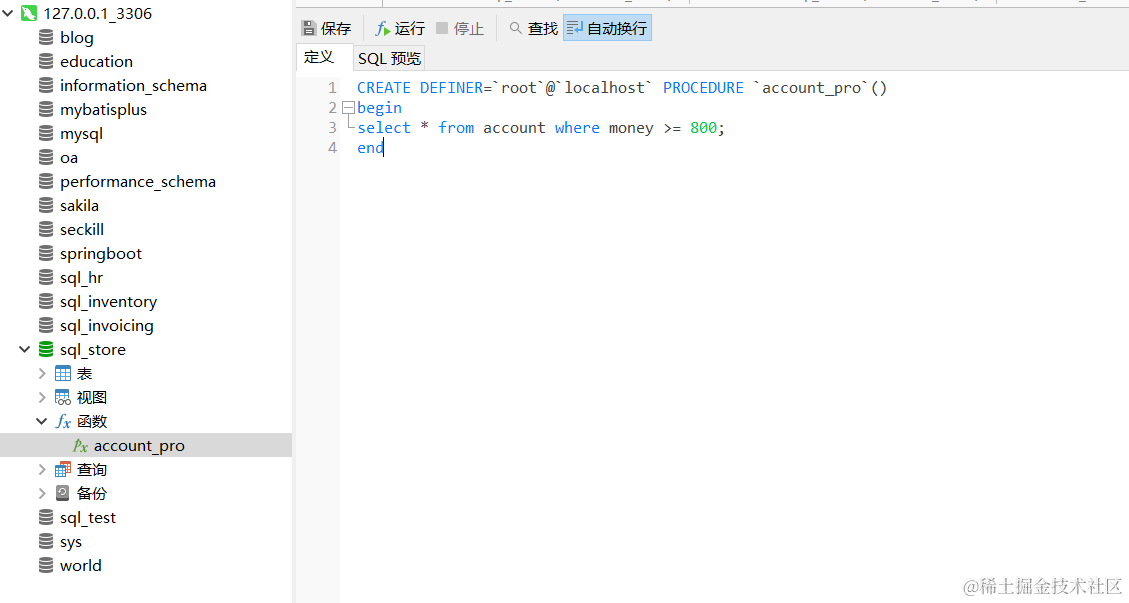Place cursor after end in editor
The image size is (1129, 603).
point(384,148)
